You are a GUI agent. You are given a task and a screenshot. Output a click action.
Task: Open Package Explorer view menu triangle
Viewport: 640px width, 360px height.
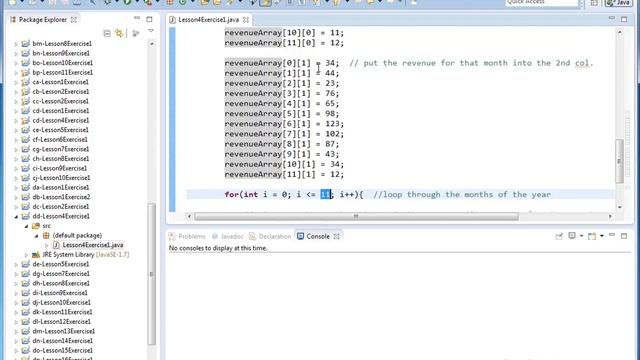(151, 31)
